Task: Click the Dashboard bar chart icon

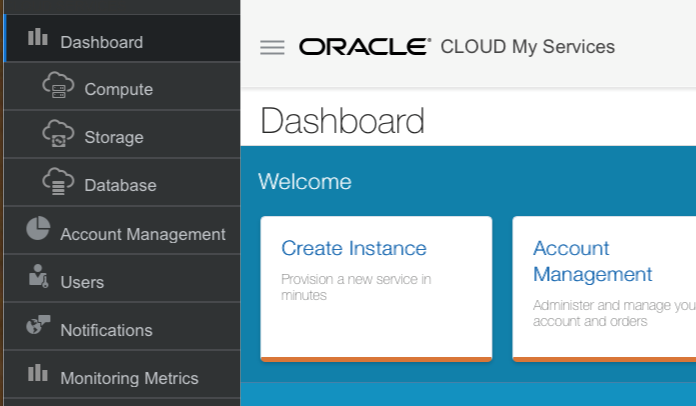Action: click(x=38, y=37)
